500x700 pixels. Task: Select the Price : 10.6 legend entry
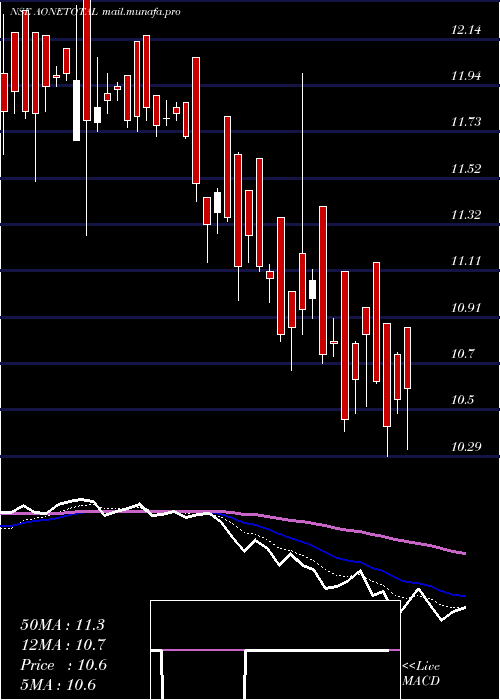63,665
